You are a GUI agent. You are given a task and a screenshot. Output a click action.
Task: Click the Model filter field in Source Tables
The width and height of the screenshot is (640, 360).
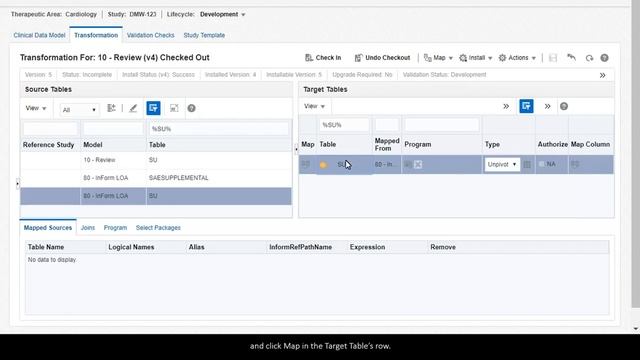pyautogui.click(x=113, y=129)
